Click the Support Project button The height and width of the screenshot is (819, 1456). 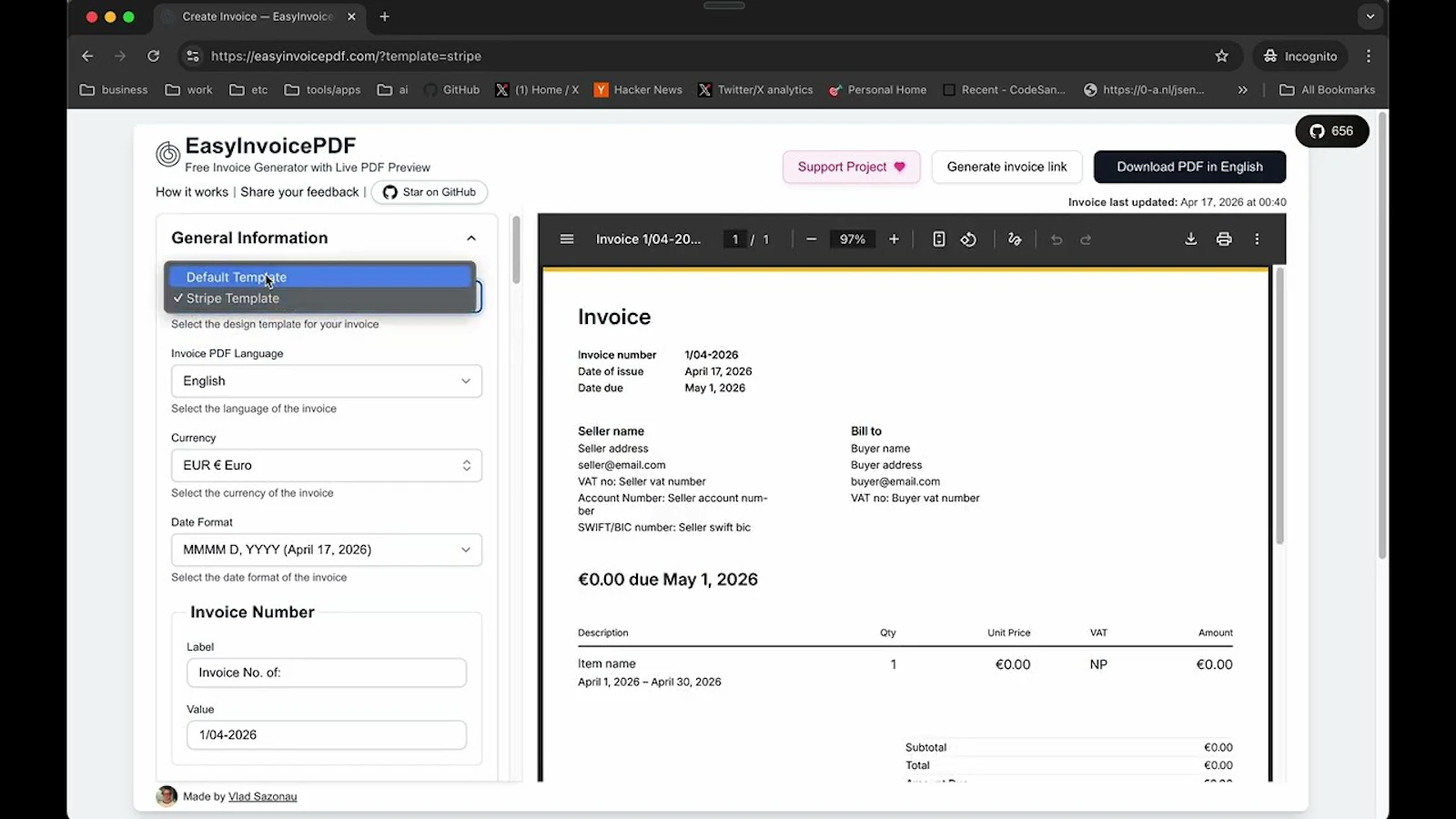click(x=850, y=167)
